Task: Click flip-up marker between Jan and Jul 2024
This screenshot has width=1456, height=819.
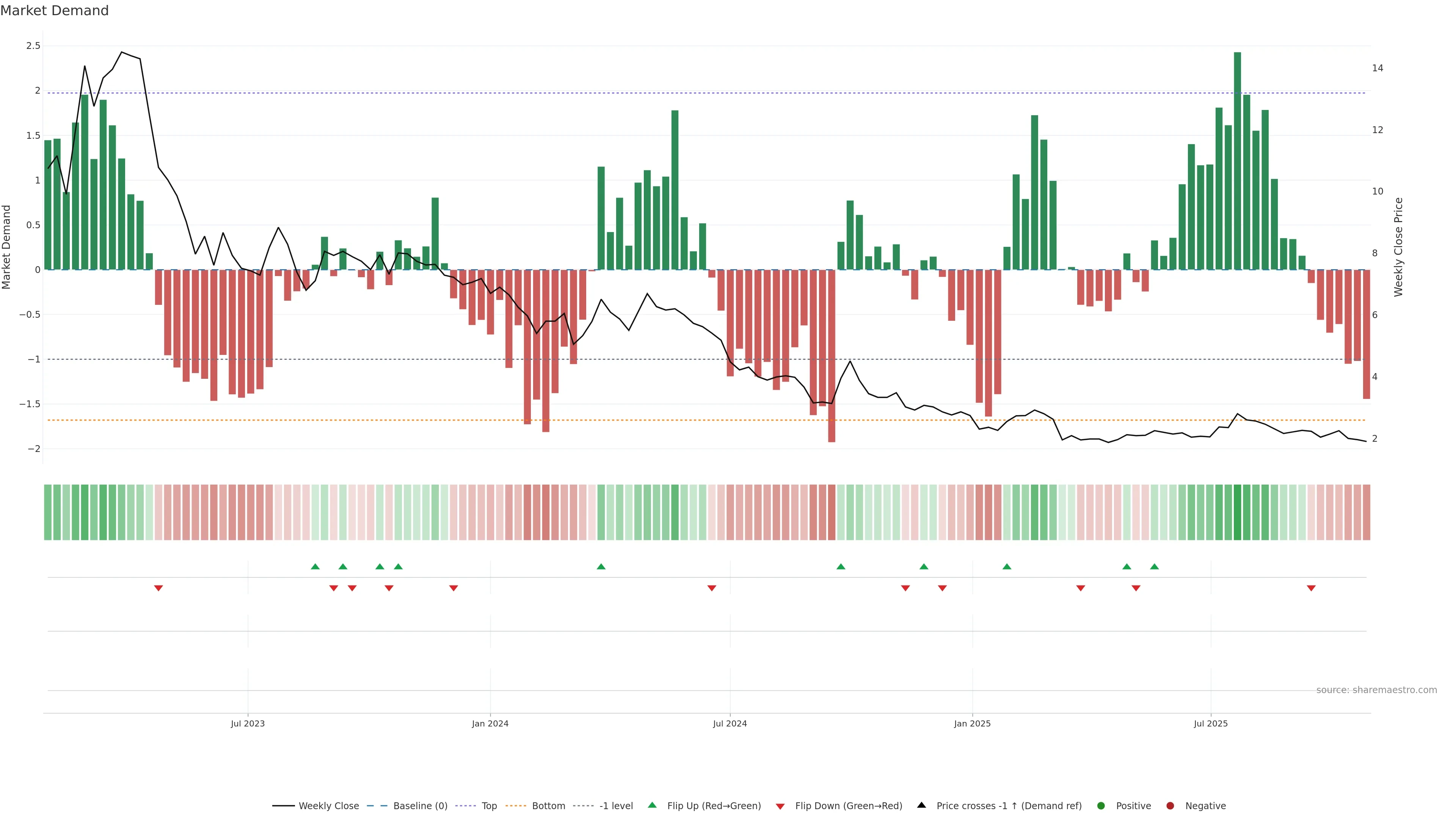Action: click(x=601, y=566)
